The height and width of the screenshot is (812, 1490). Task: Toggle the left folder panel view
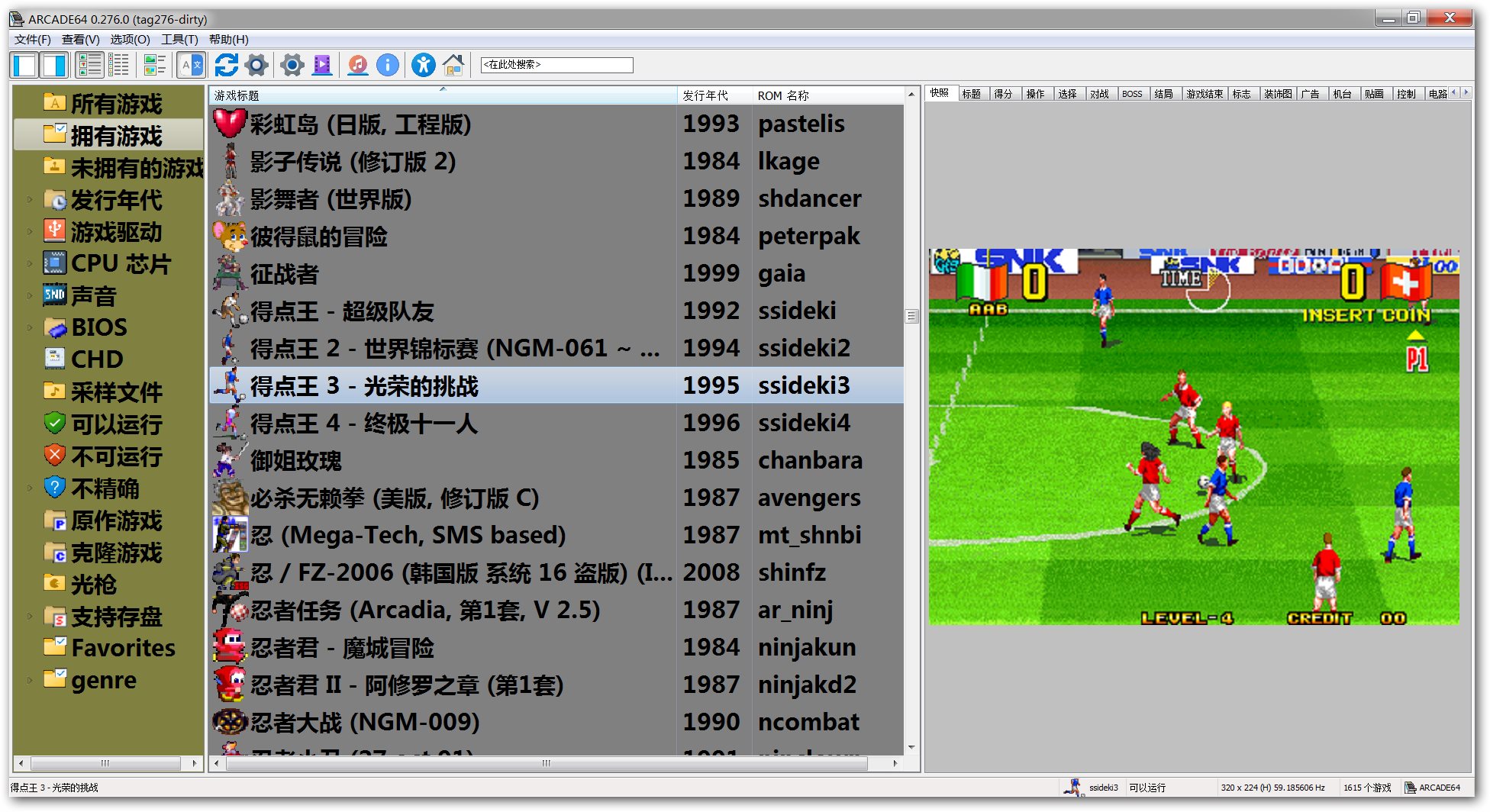click(24, 66)
